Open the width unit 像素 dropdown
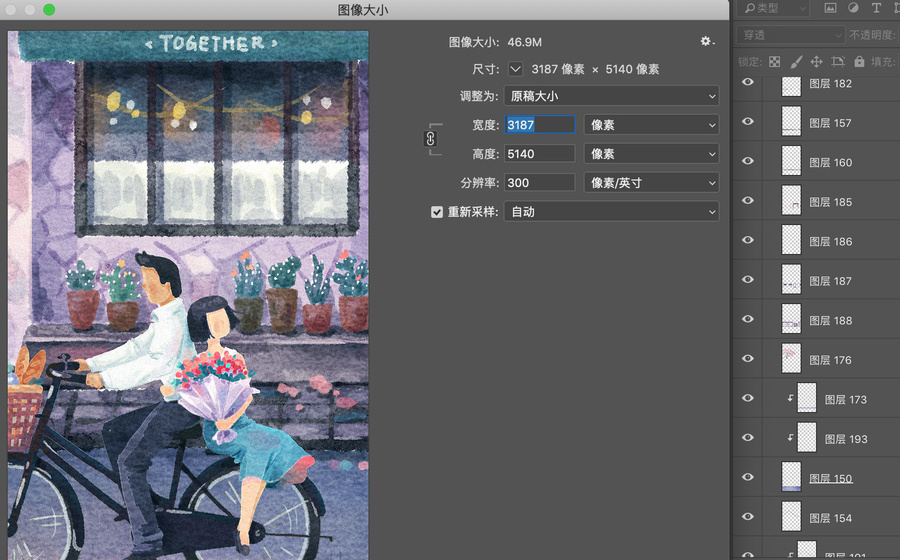The image size is (900, 560). tap(651, 125)
